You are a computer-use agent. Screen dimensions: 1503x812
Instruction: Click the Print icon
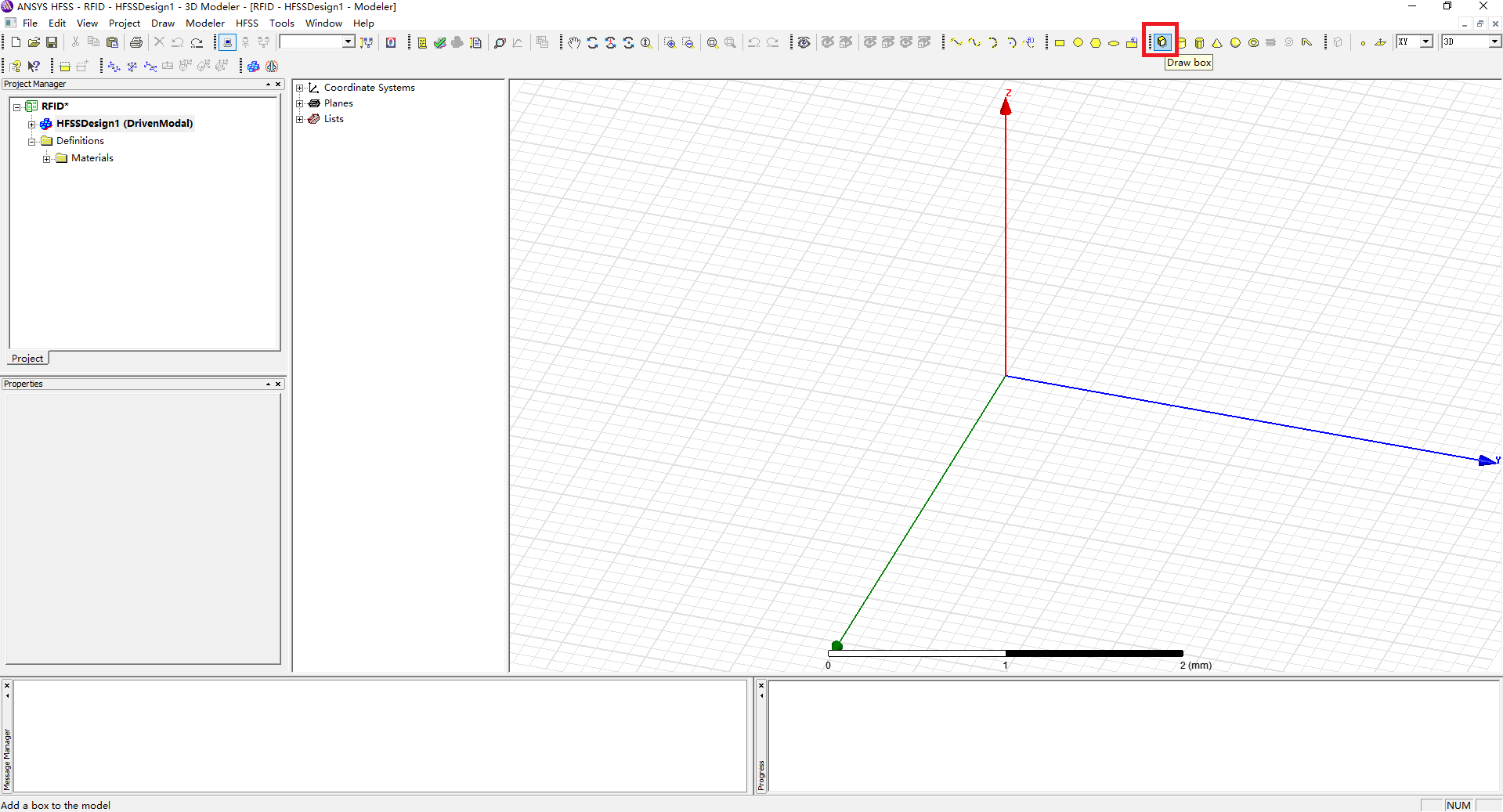tap(136, 42)
